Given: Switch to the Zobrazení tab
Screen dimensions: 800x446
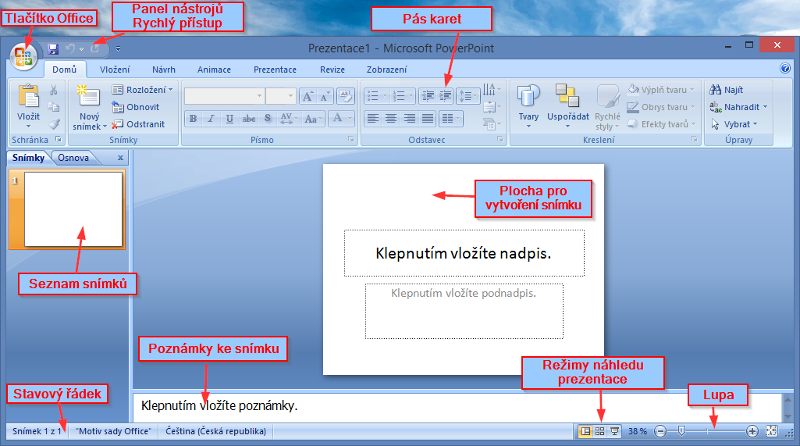Looking at the screenshot, I should pos(387,70).
